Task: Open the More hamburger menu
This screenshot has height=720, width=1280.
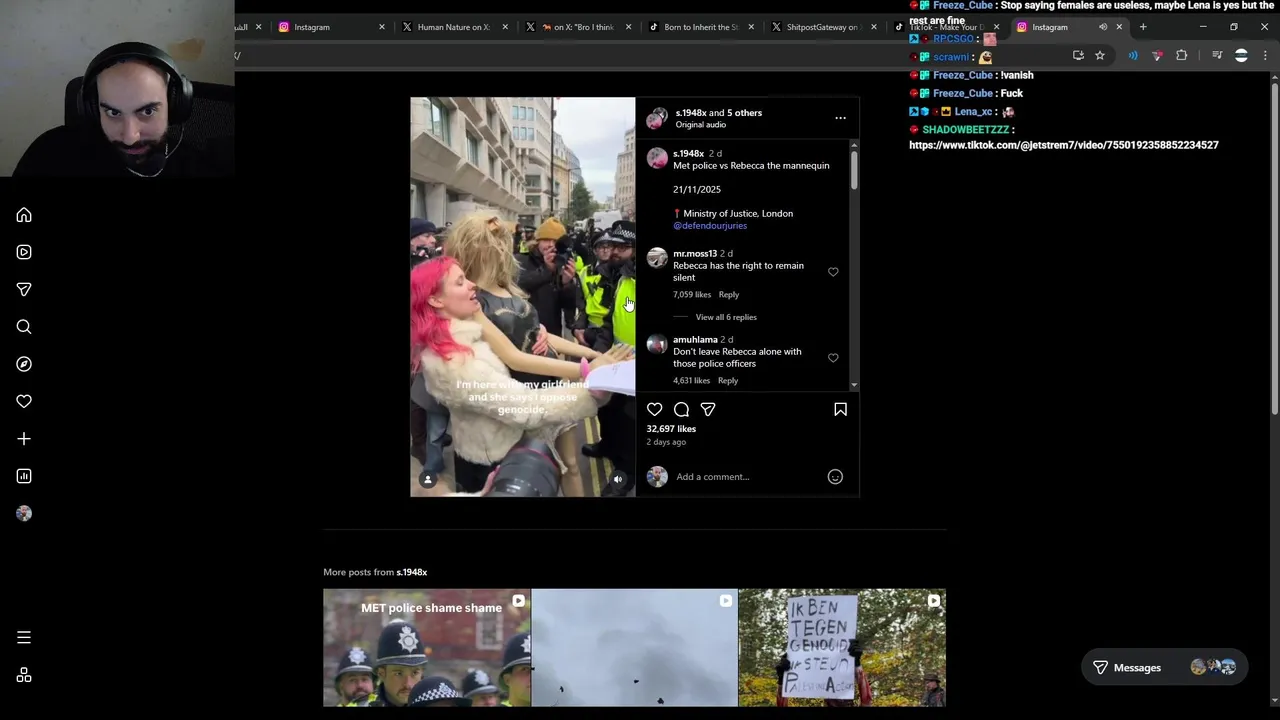Action: [x=24, y=637]
